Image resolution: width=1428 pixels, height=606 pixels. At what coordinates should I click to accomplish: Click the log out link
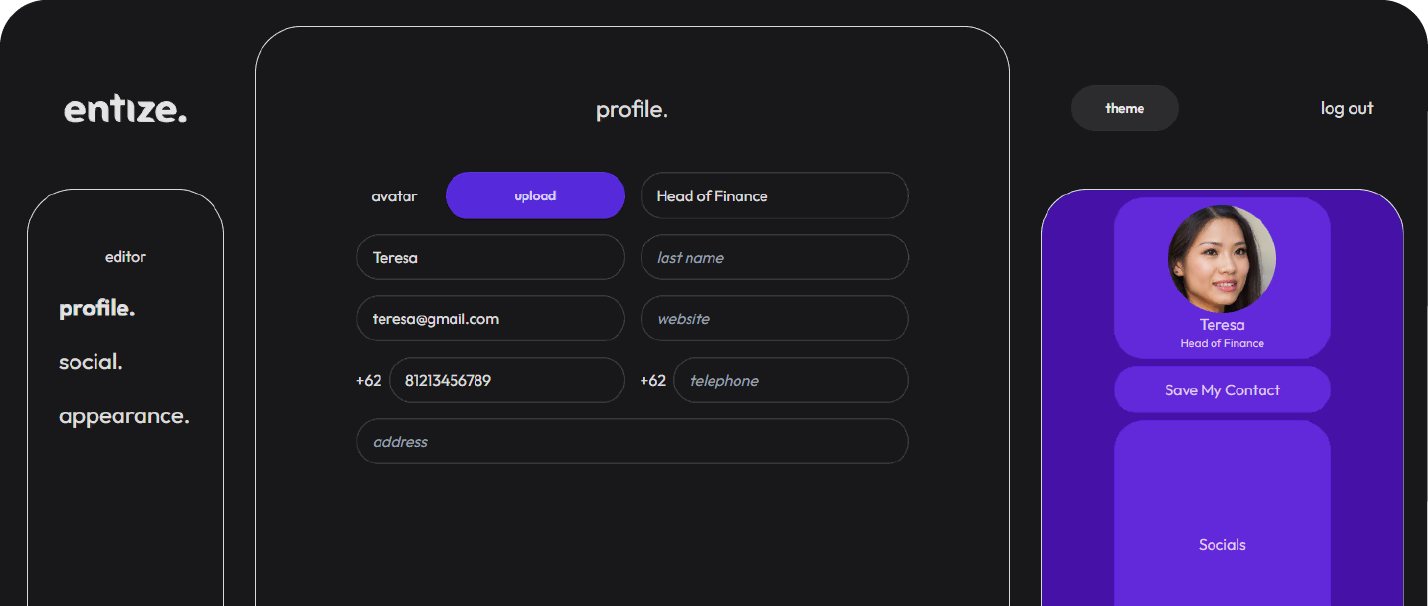[1346, 108]
